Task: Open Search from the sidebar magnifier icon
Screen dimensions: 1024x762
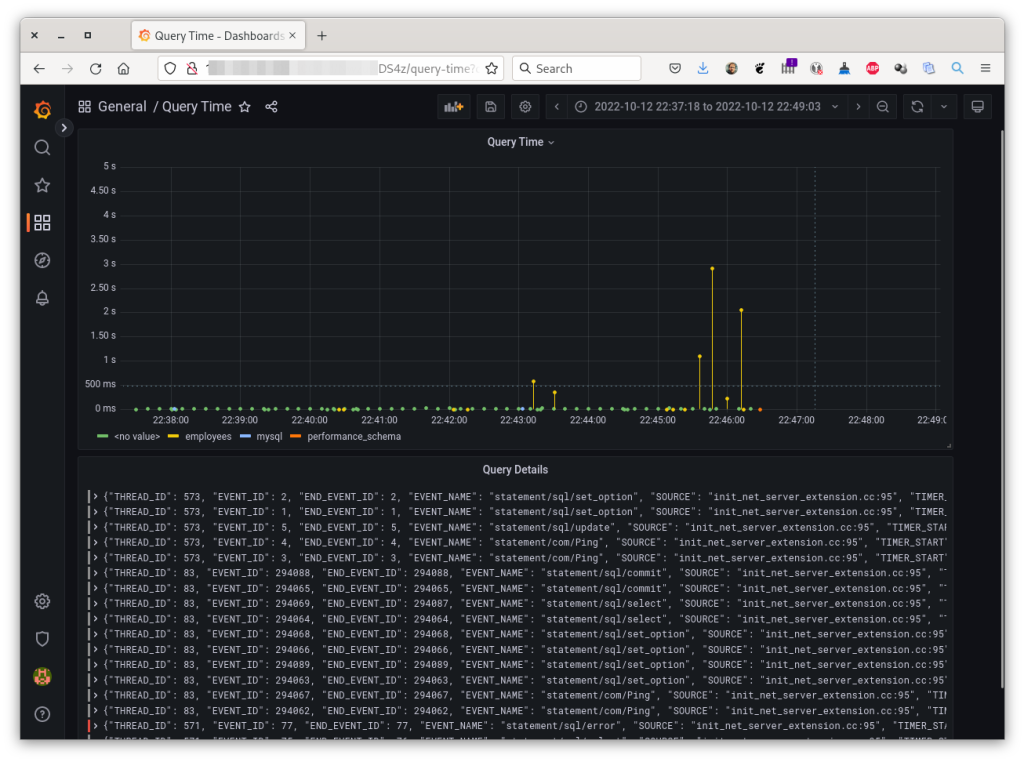Action: click(42, 147)
